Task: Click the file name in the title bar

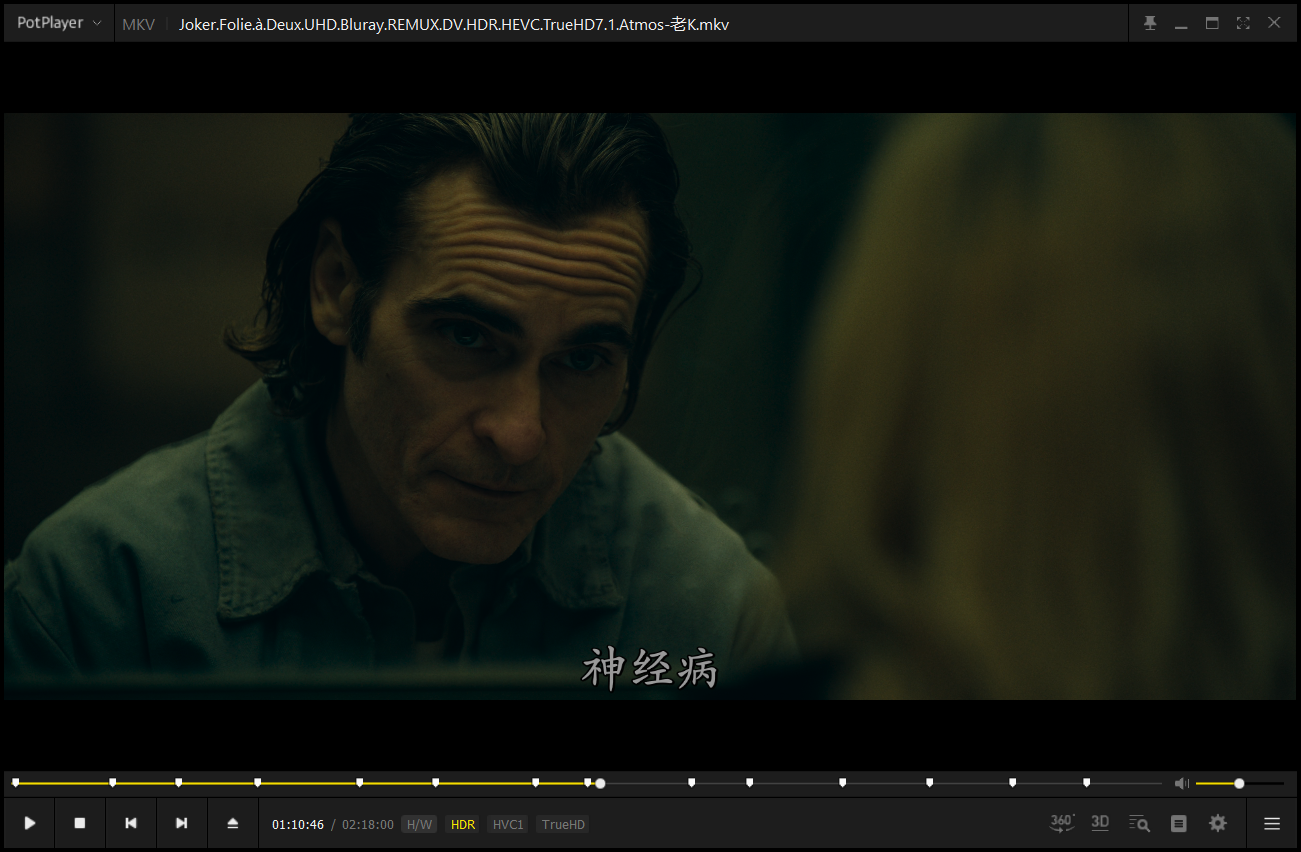Action: point(454,24)
